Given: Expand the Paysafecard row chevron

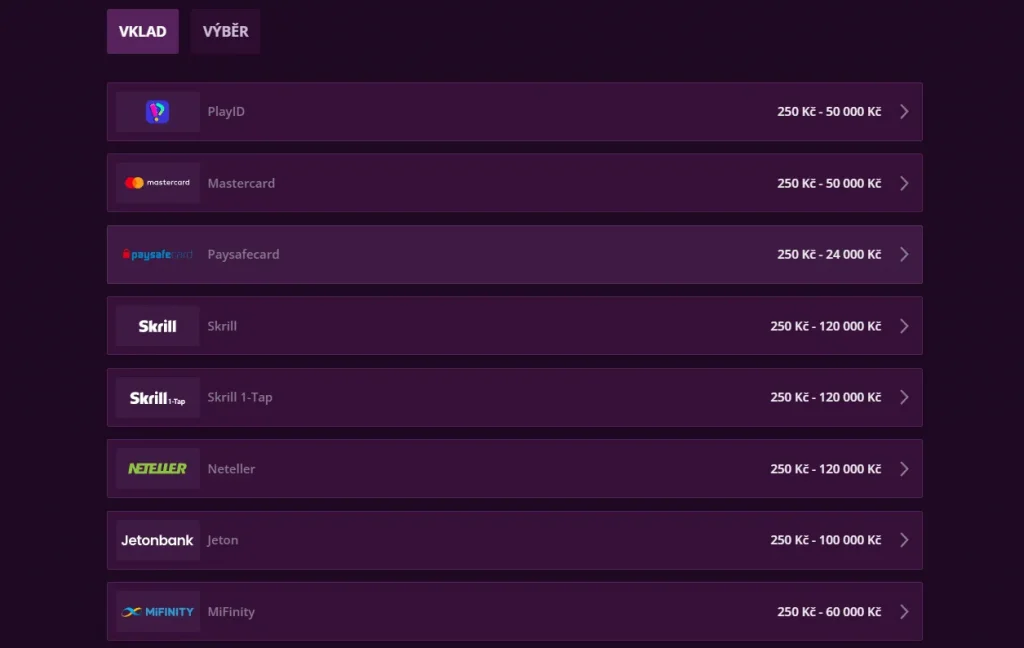Looking at the screenshot, I should click(904, 255).
